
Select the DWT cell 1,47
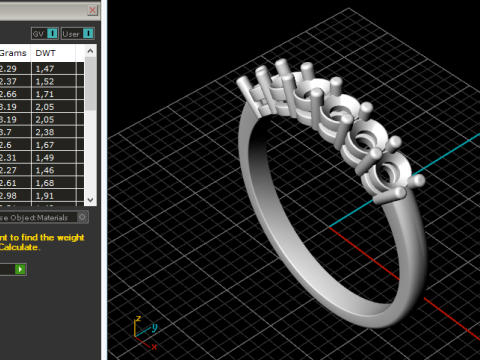coord(54,69)
